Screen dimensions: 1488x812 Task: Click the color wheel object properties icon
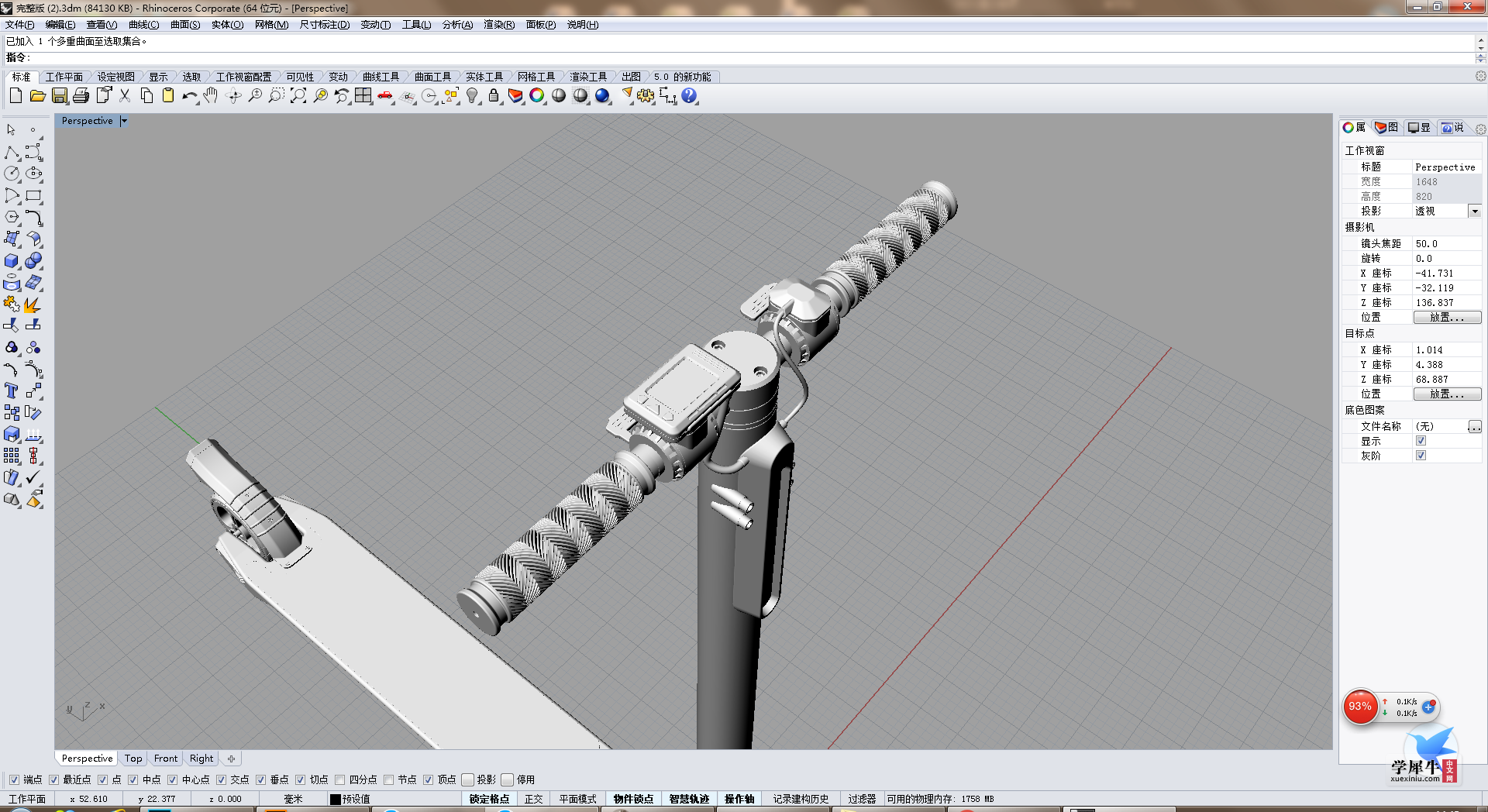pyautogui.click(x=537, y=96)
